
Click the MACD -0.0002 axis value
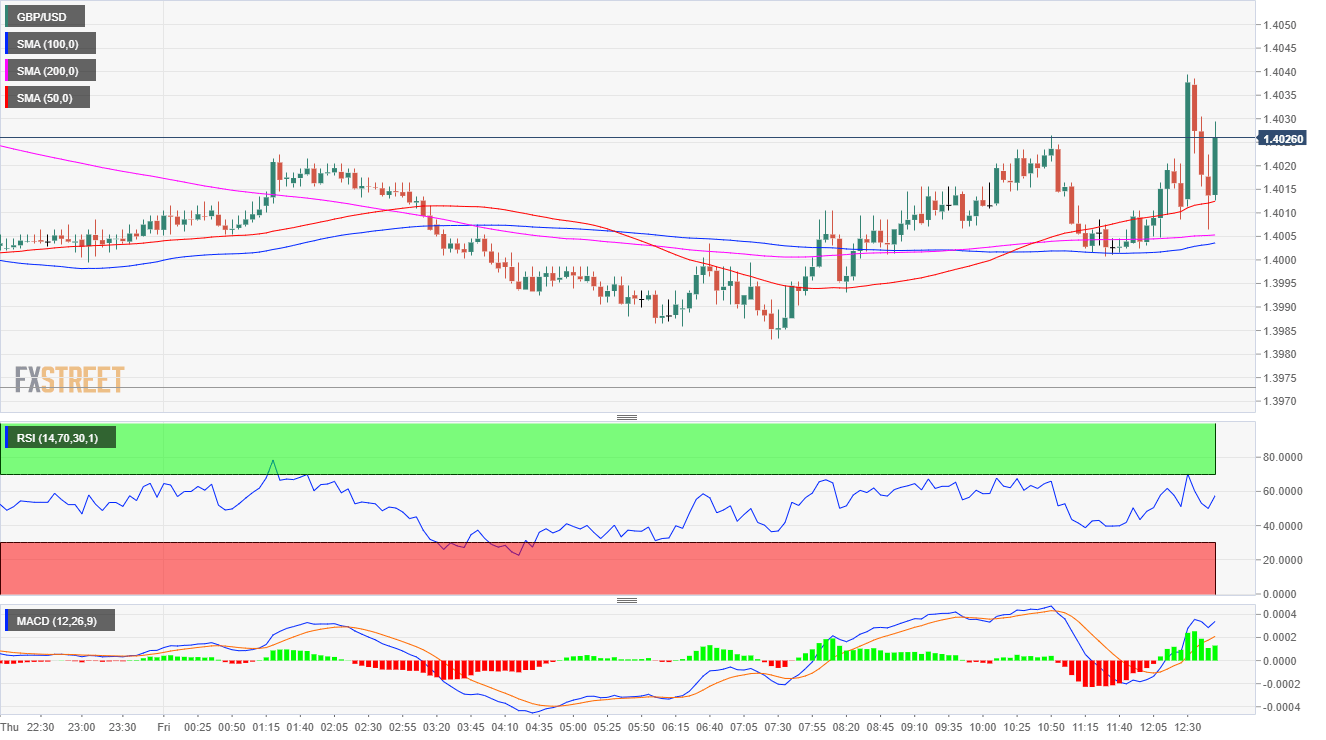click(x=1279, y=685)
